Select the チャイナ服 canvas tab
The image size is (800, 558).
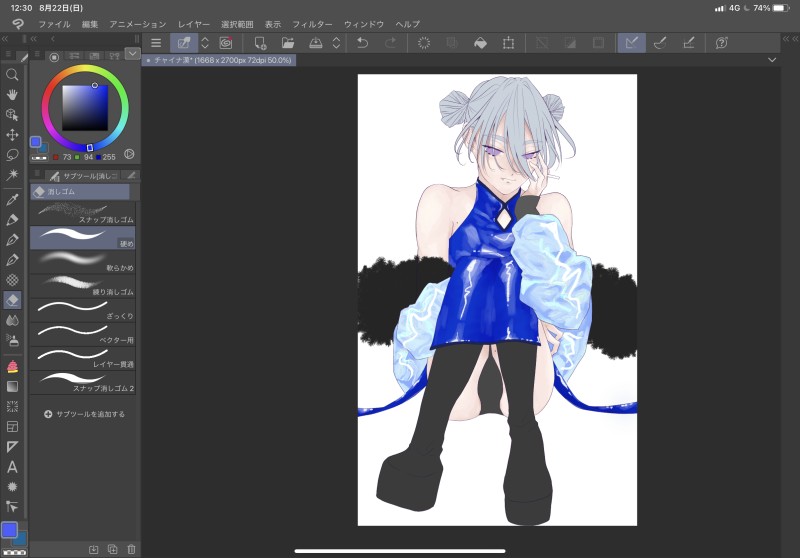coord(219,60)
